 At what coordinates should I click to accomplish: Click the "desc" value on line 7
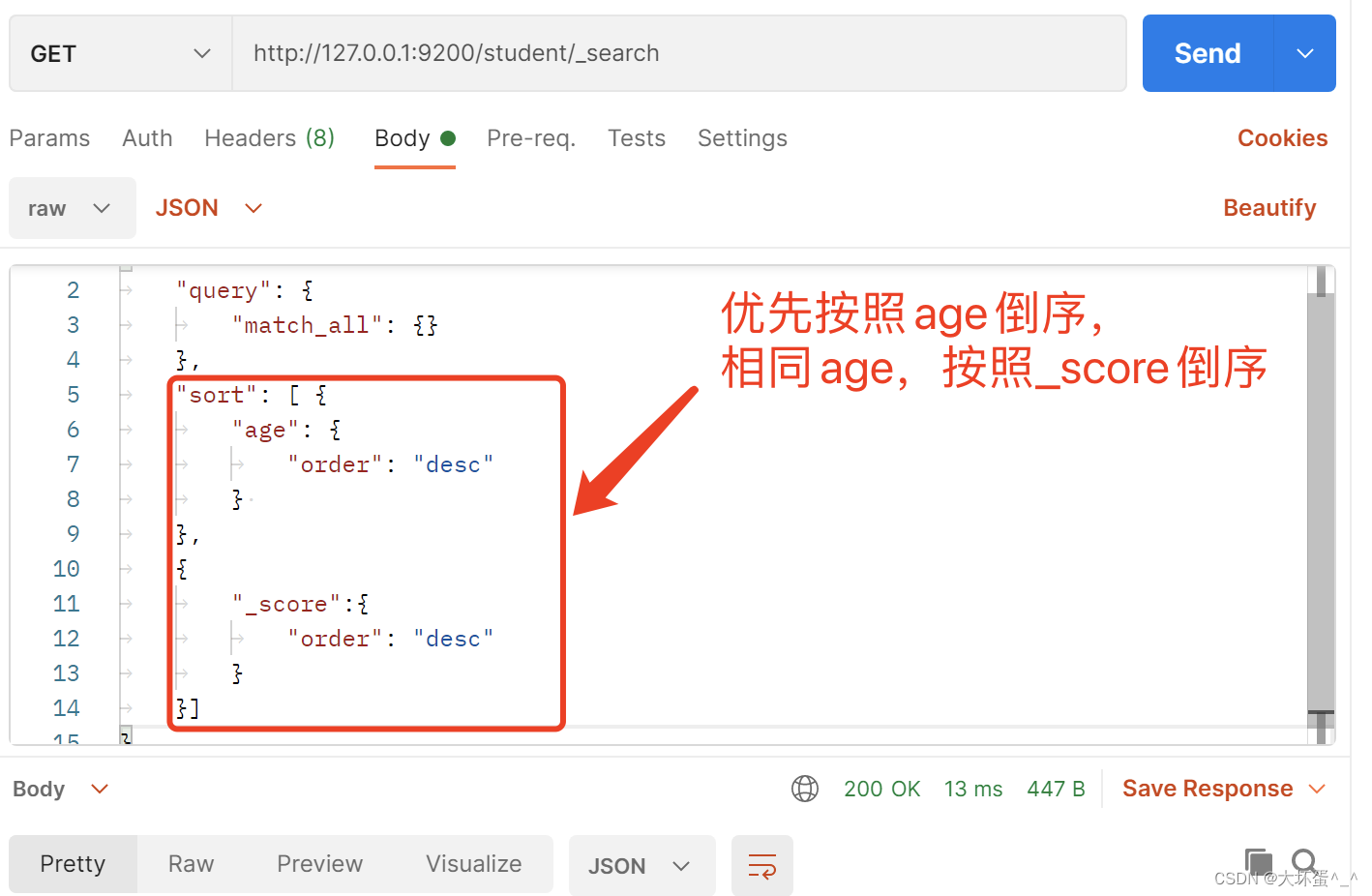tap(454, 464)
